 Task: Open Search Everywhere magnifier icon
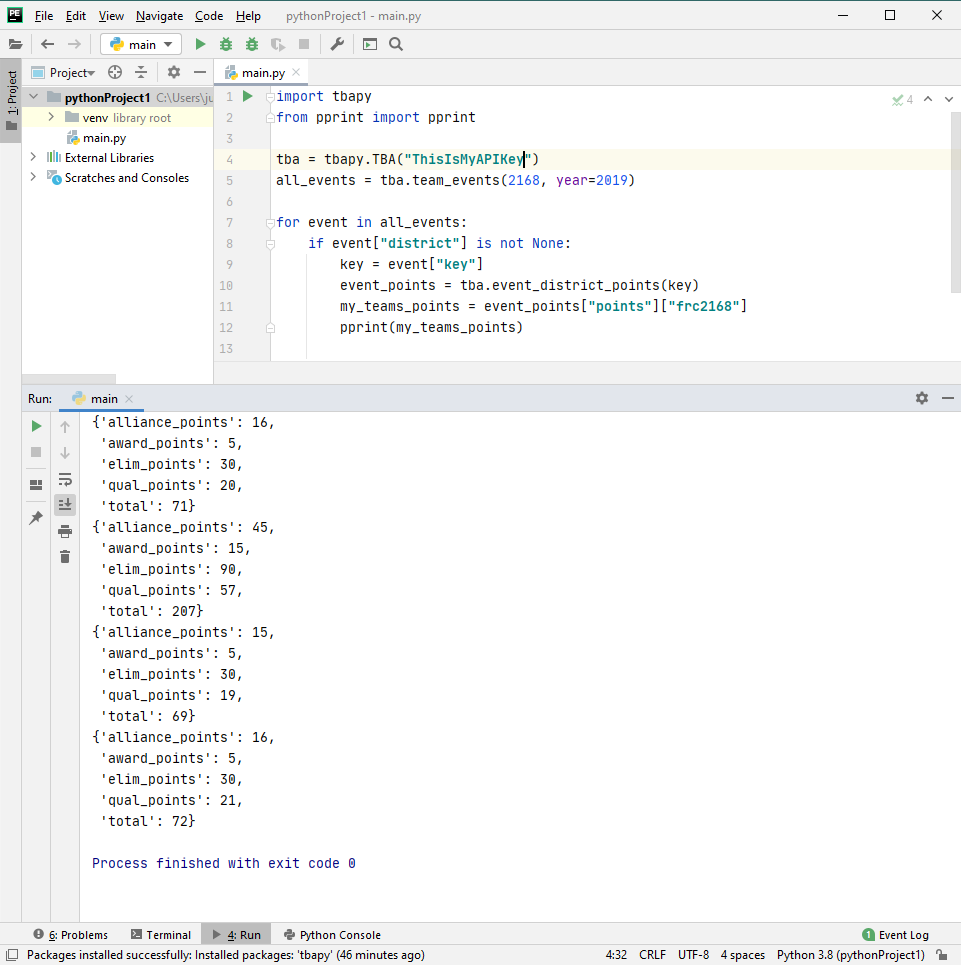396,44
